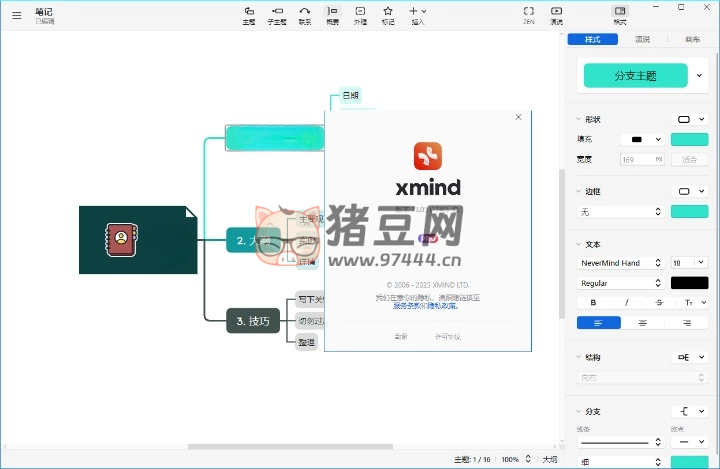Click the 概要 (Summary) toolbar icon
The width and height of the screenshot is (720, 469).
(x=333, y=14)
